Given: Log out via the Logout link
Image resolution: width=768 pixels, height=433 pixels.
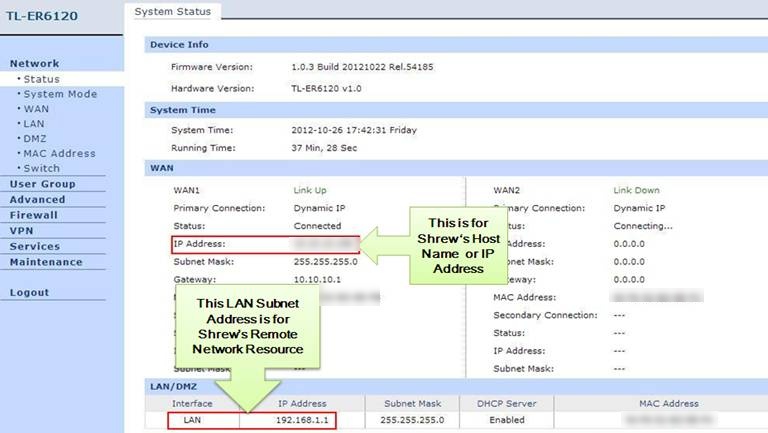Looking at the screenshot, I should (x=29, y=292).
